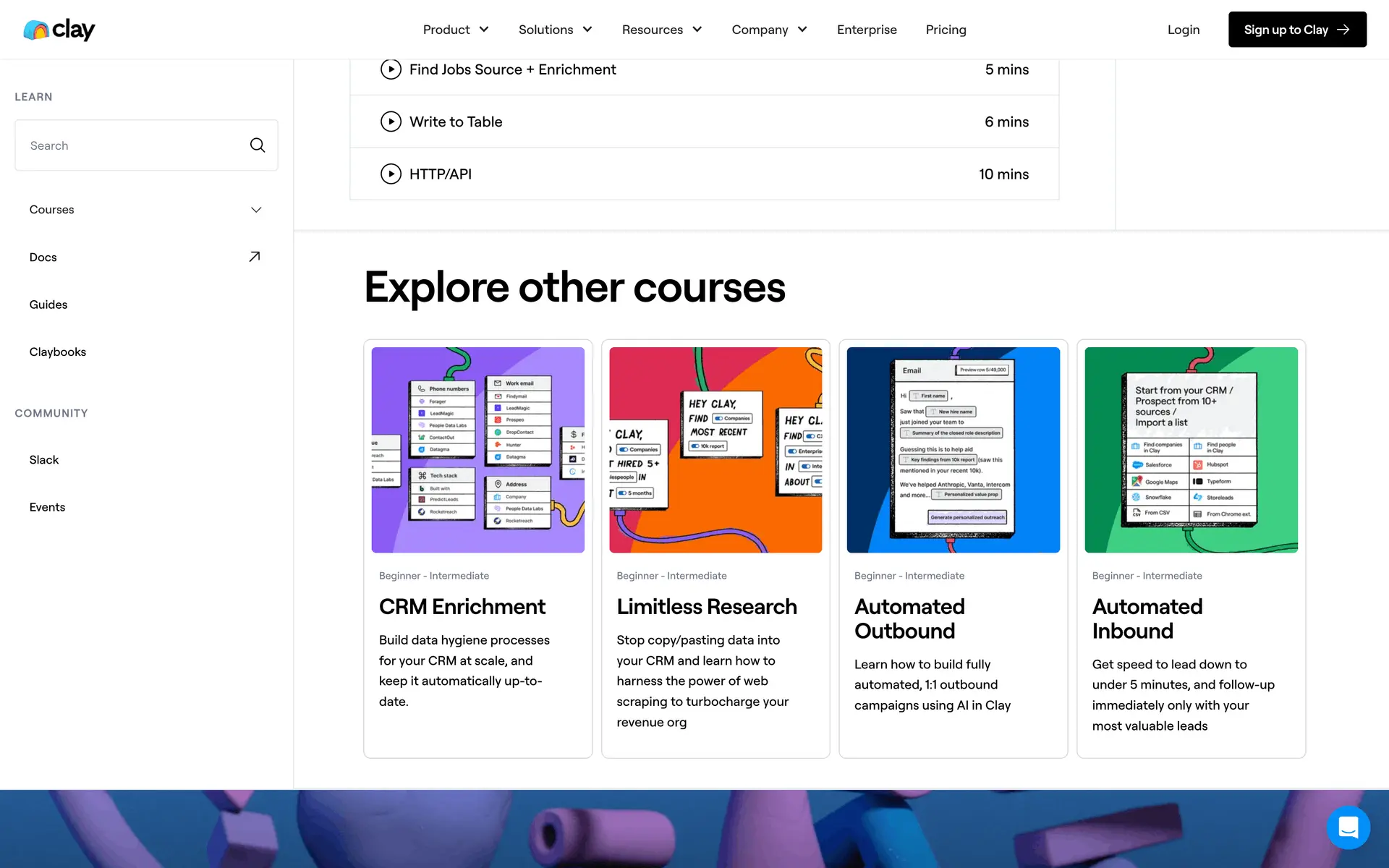The image size is (1389, 868).
Task: Click the Clay logo in header
Action: point(59,30)
